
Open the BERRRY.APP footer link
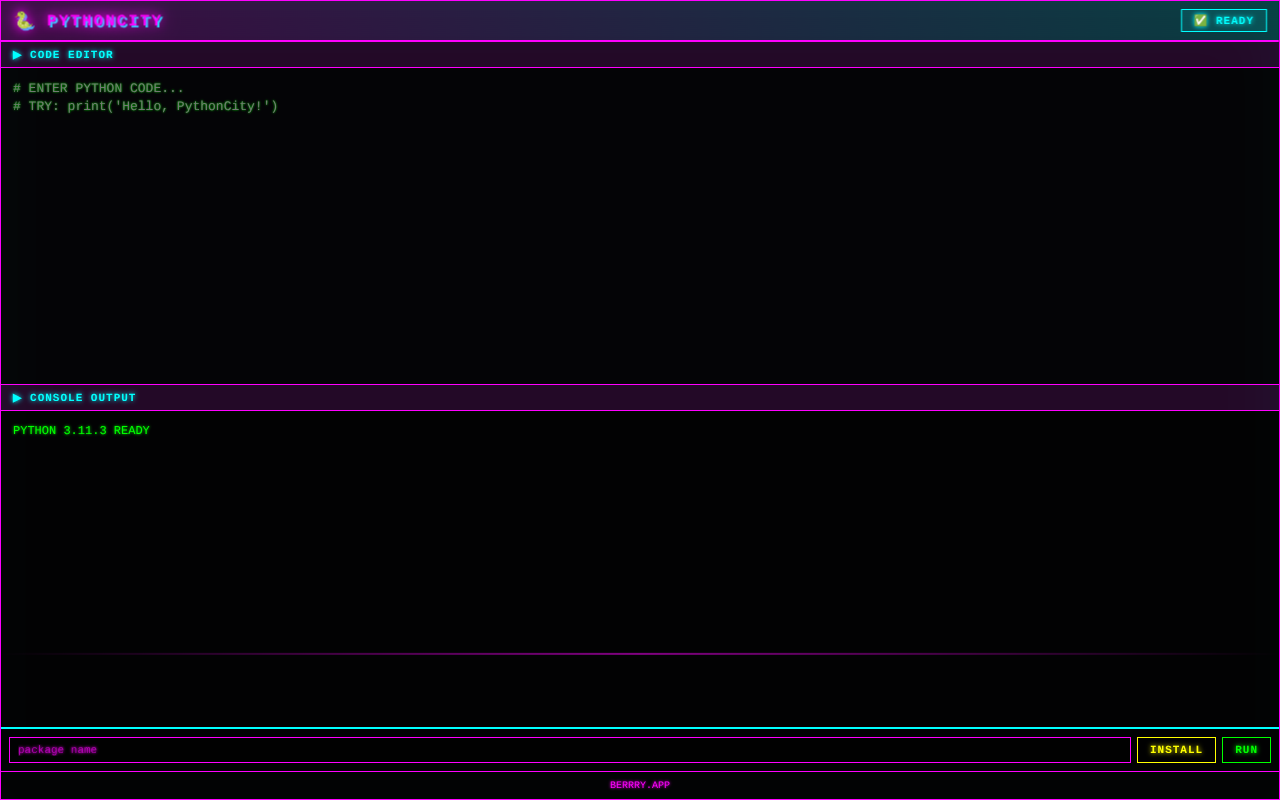[x=640, y=785]
